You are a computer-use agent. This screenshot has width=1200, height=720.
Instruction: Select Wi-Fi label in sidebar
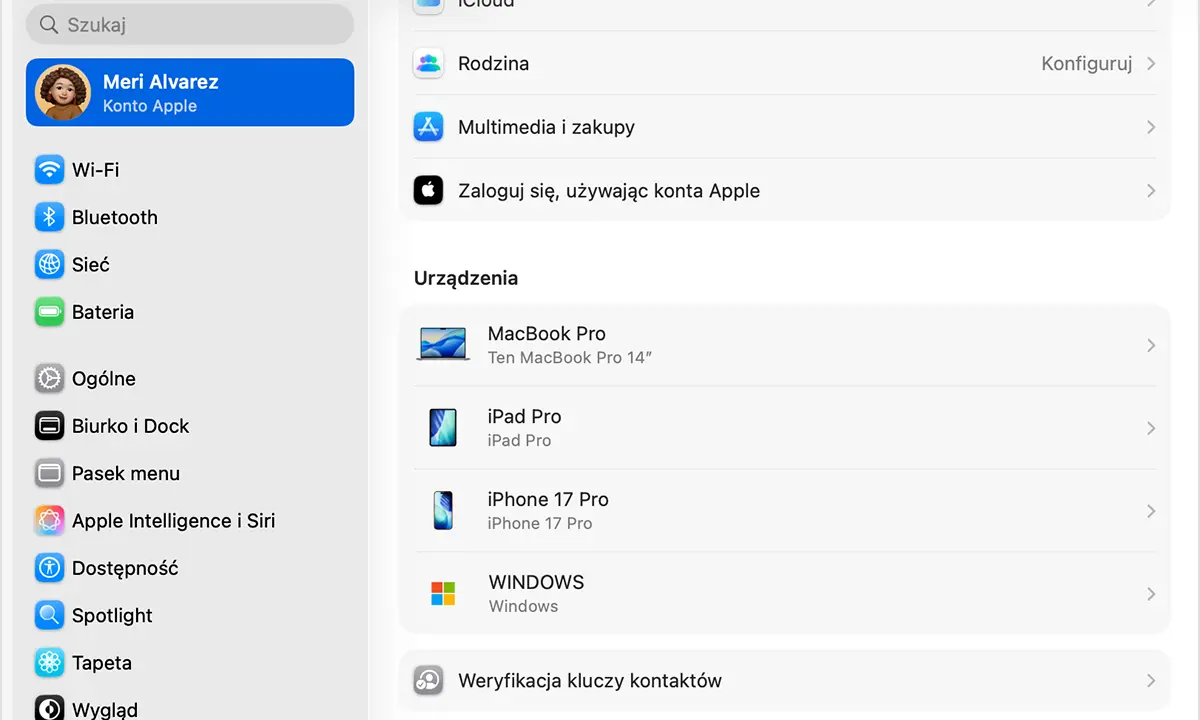96,170
